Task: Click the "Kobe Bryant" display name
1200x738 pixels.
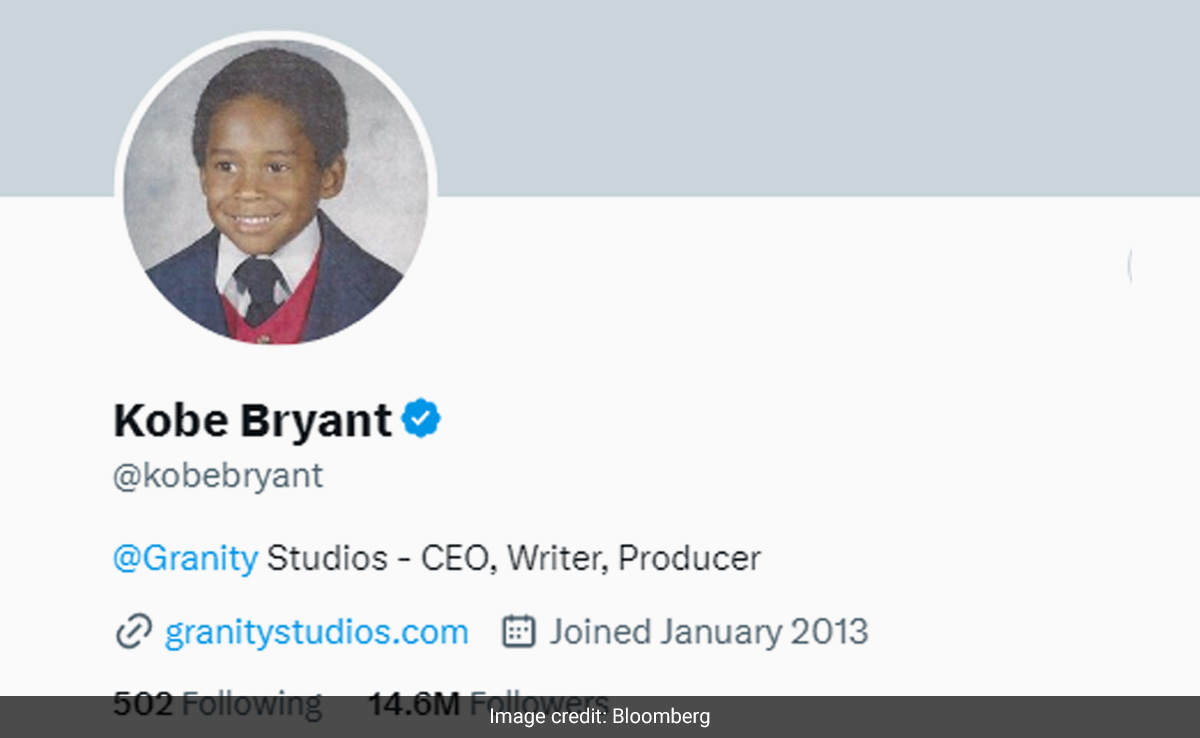Action: [x=252, y=421]
